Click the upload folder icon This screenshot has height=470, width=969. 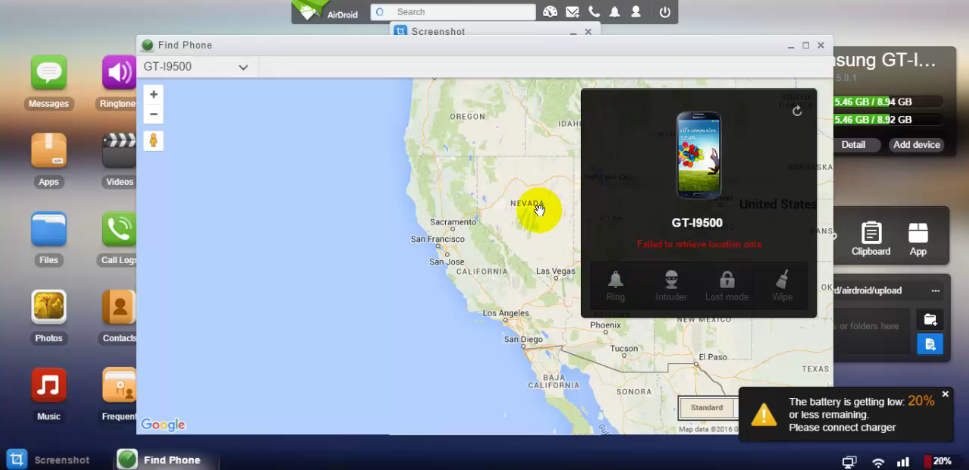point(929,320)
